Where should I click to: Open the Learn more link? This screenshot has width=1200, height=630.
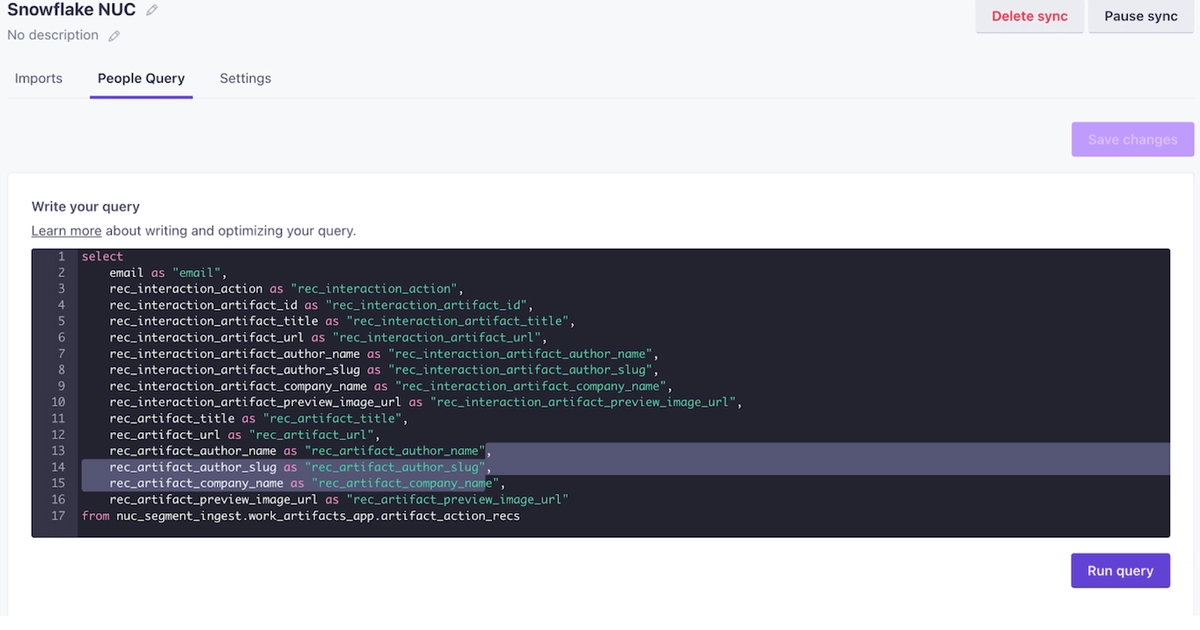[66, 230]
